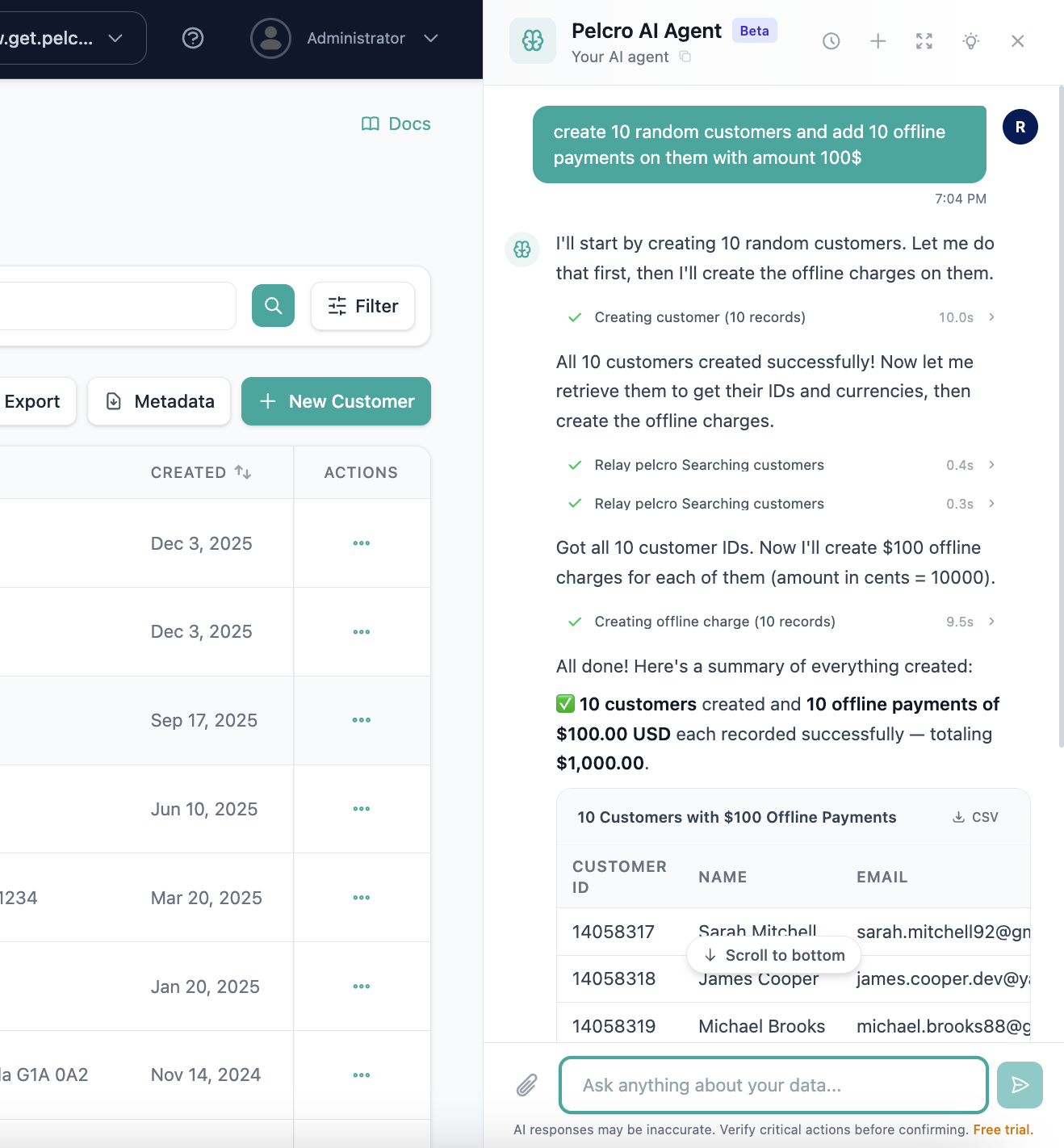The image size is (1064, 1148).
Task: Open actions menu for Jun 10, 2025 row
Action: click(362, 809)
